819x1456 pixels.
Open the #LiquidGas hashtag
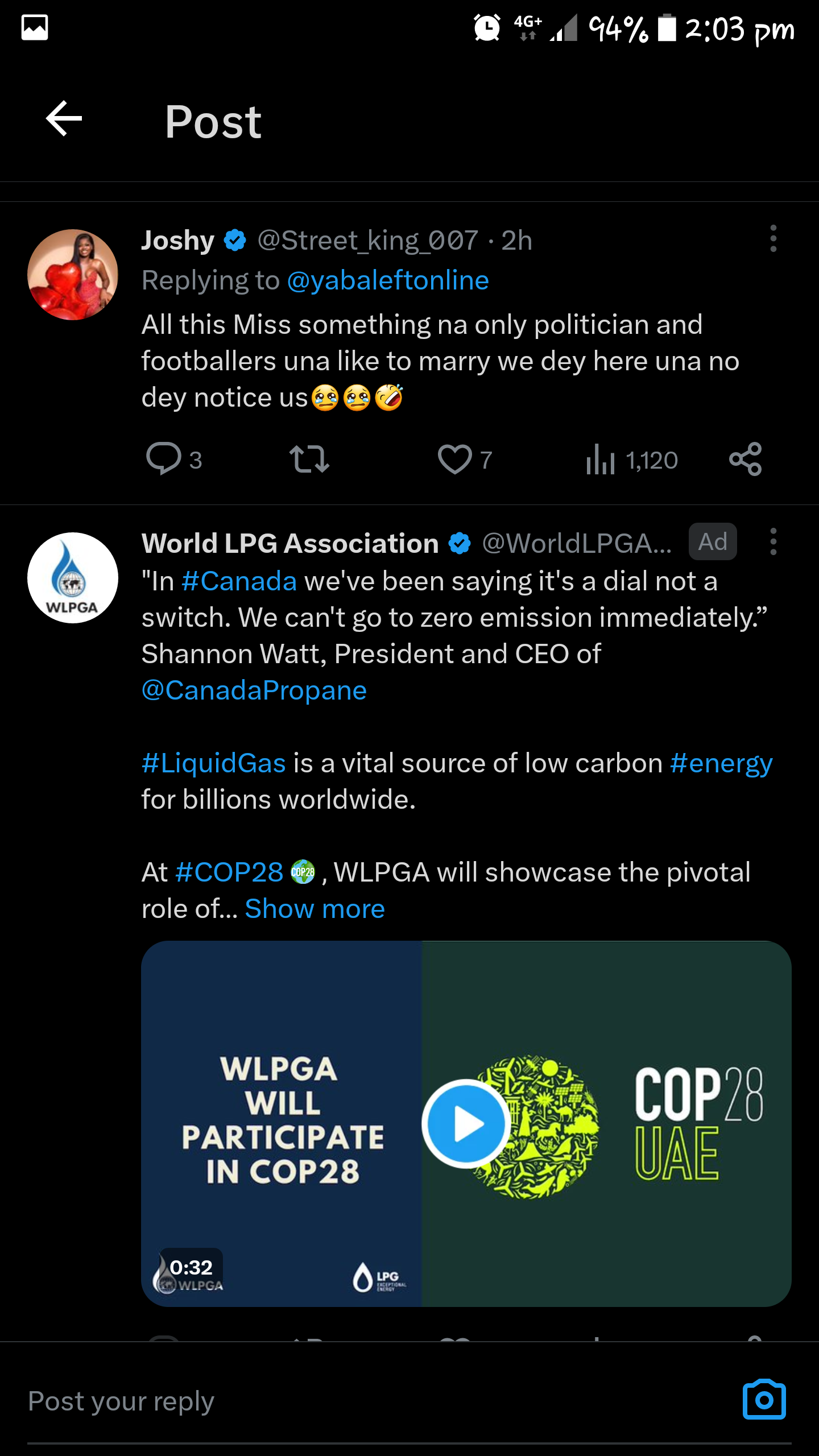pyautogui.click(x=214, y=763)
